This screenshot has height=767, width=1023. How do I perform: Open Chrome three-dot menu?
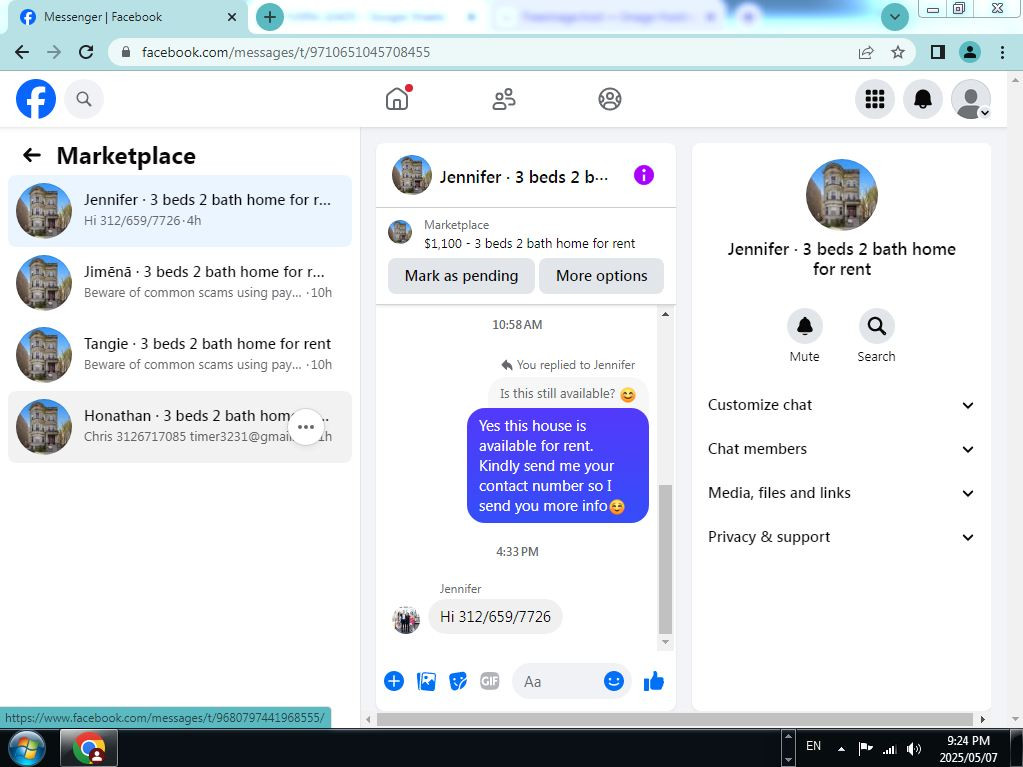point(1003,52)
